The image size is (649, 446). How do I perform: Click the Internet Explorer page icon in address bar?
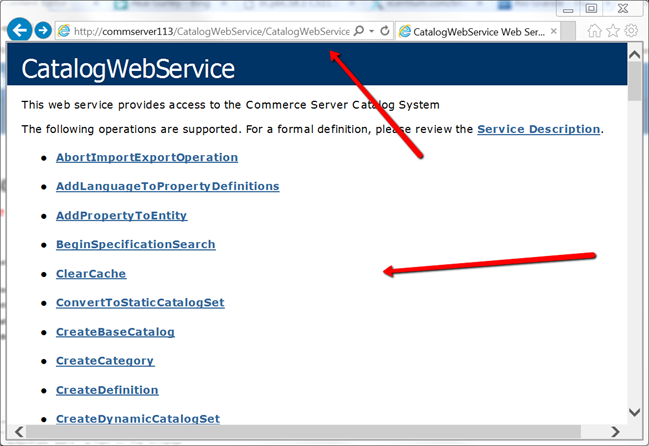tap(64, 31)
